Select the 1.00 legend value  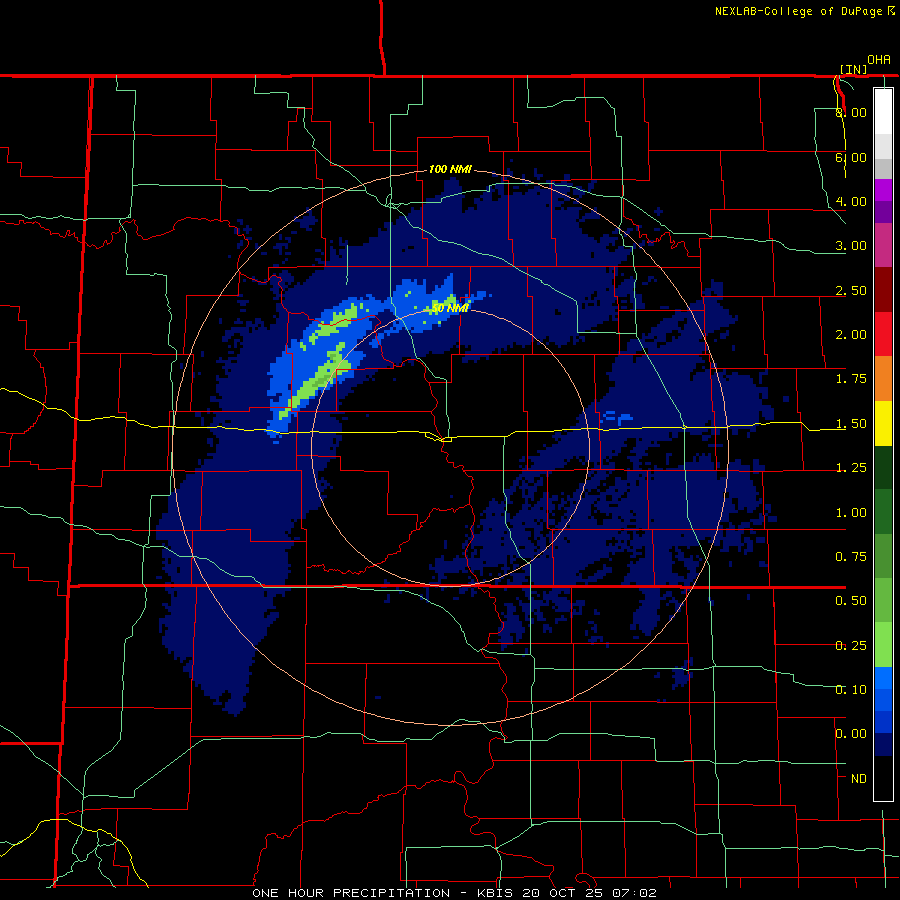[851, 513]
